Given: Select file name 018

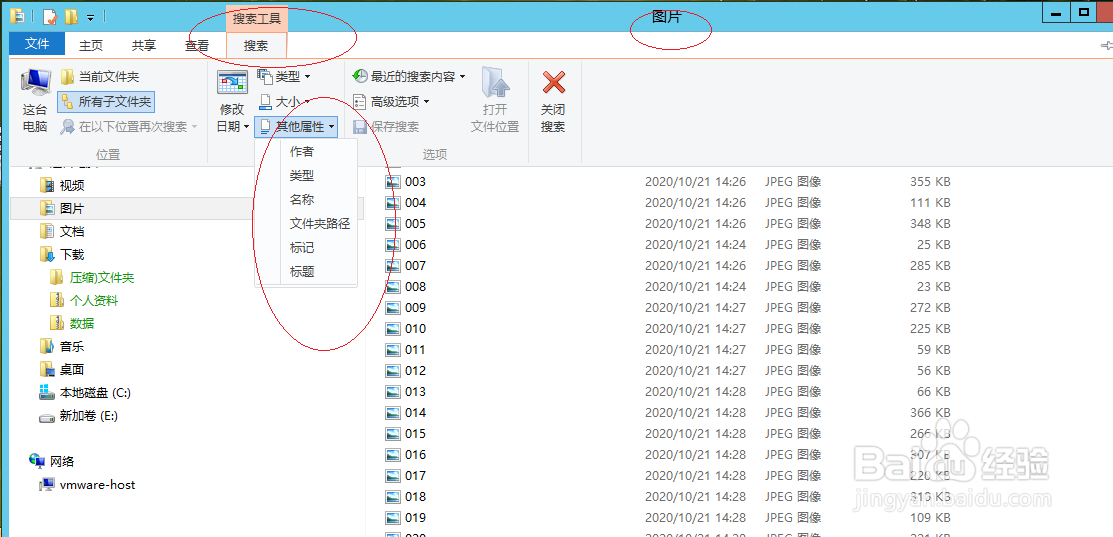Looking at the screenshot, I should click(415, 497).
